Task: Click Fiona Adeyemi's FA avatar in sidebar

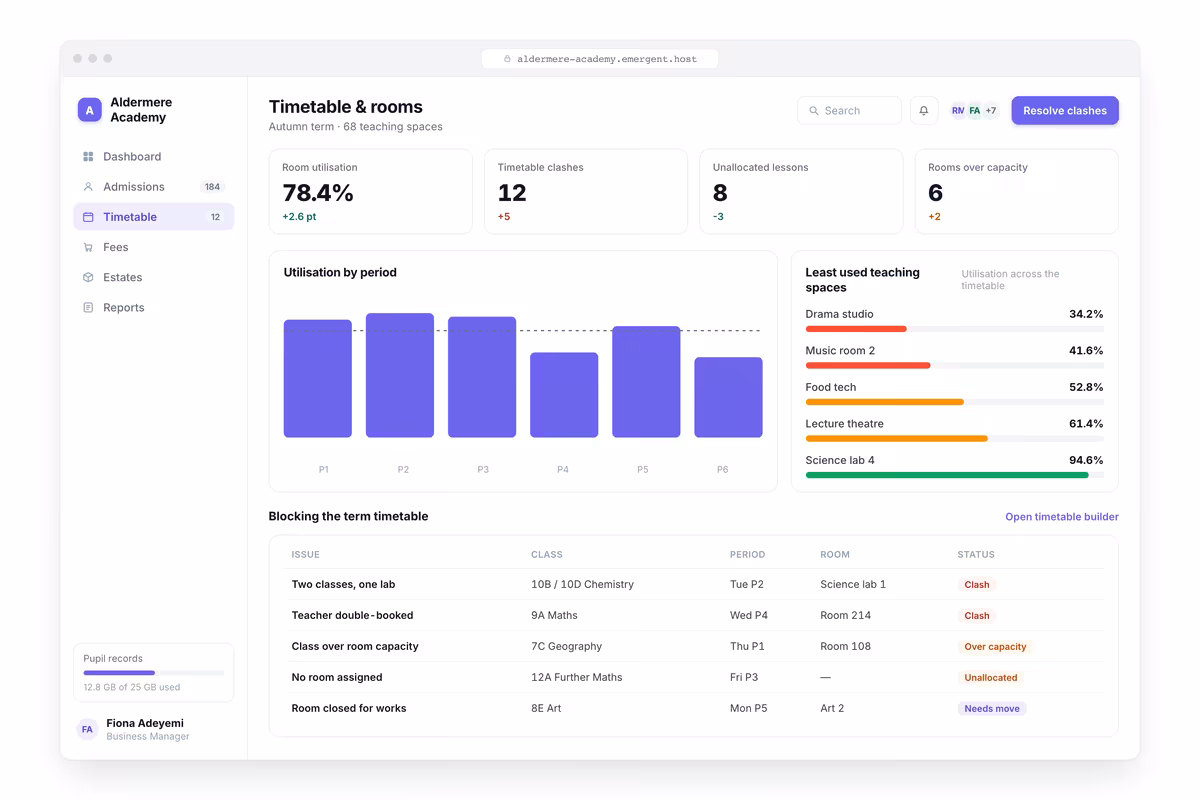Action: (87, 730)
